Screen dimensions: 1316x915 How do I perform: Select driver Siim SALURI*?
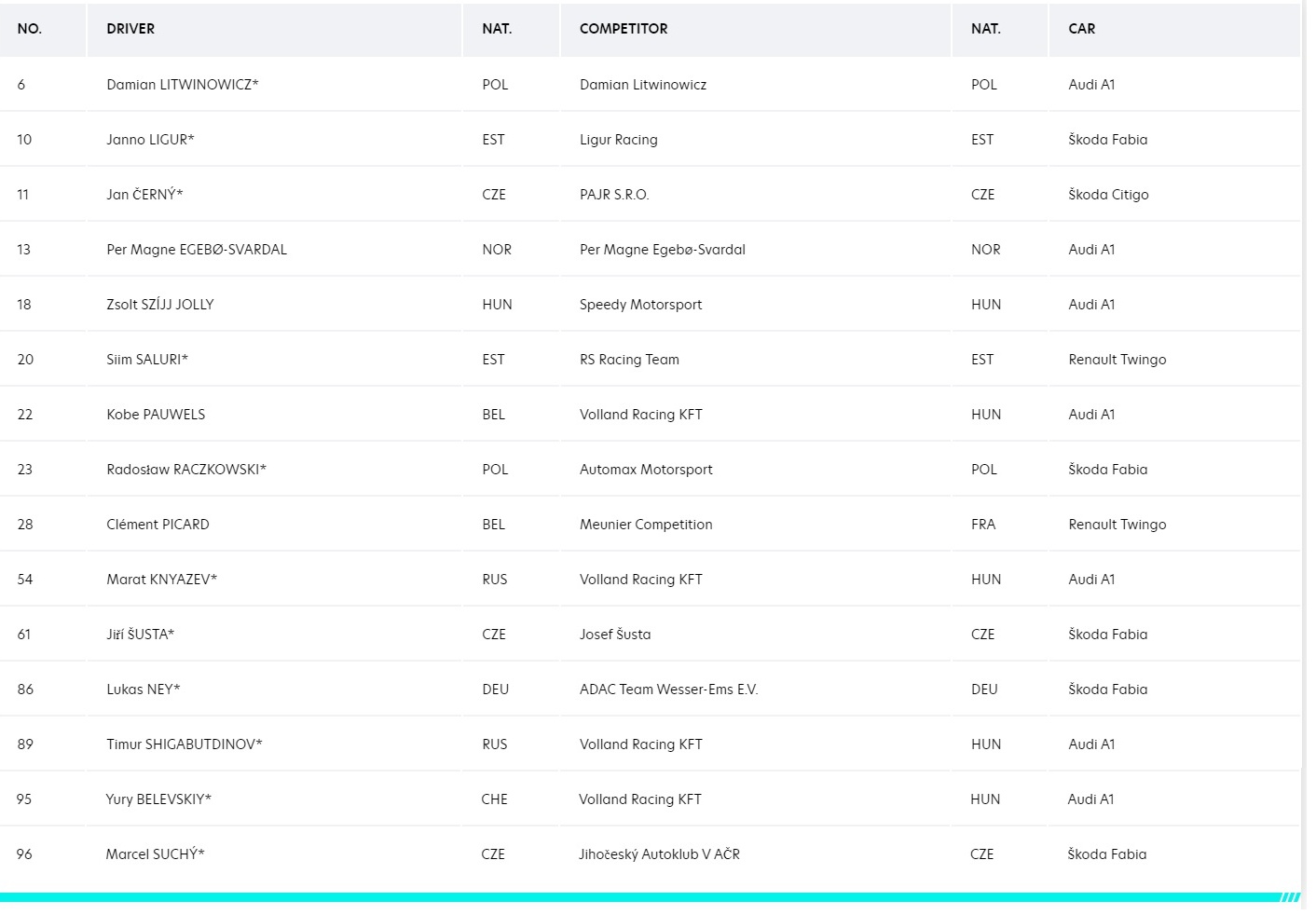(147, 360)
